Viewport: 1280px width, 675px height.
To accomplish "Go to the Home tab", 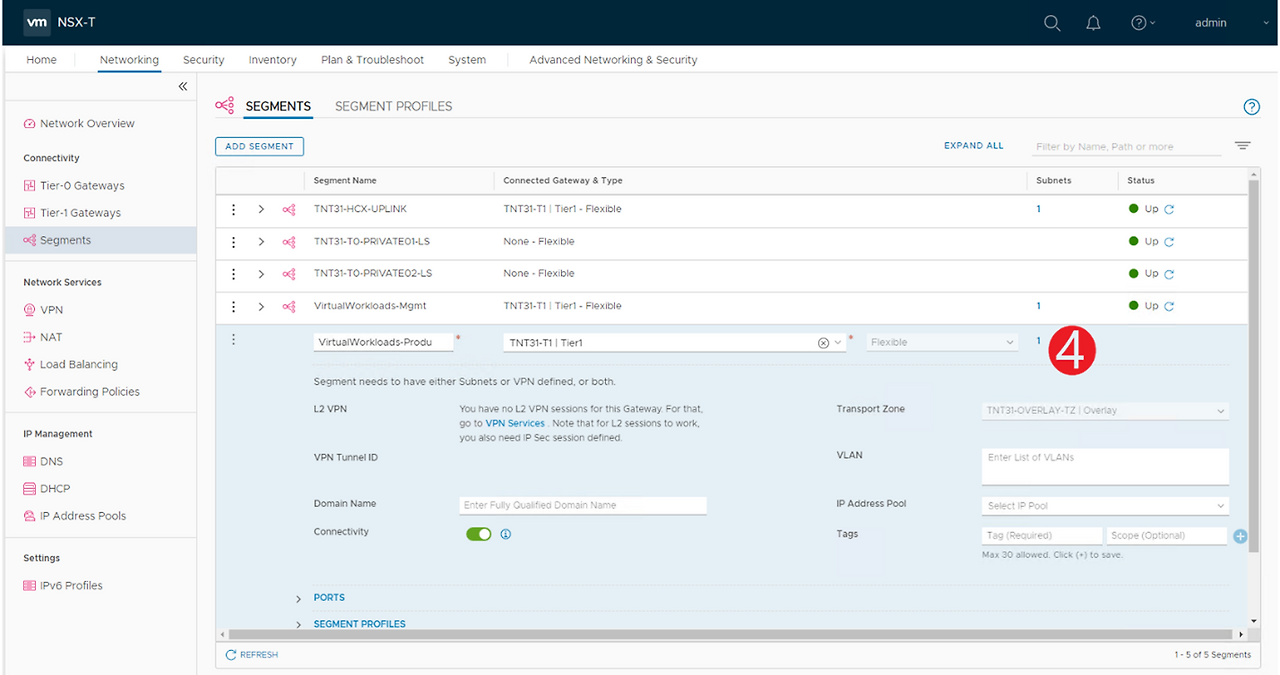I will pyautogui.click(x=41, y=60).
